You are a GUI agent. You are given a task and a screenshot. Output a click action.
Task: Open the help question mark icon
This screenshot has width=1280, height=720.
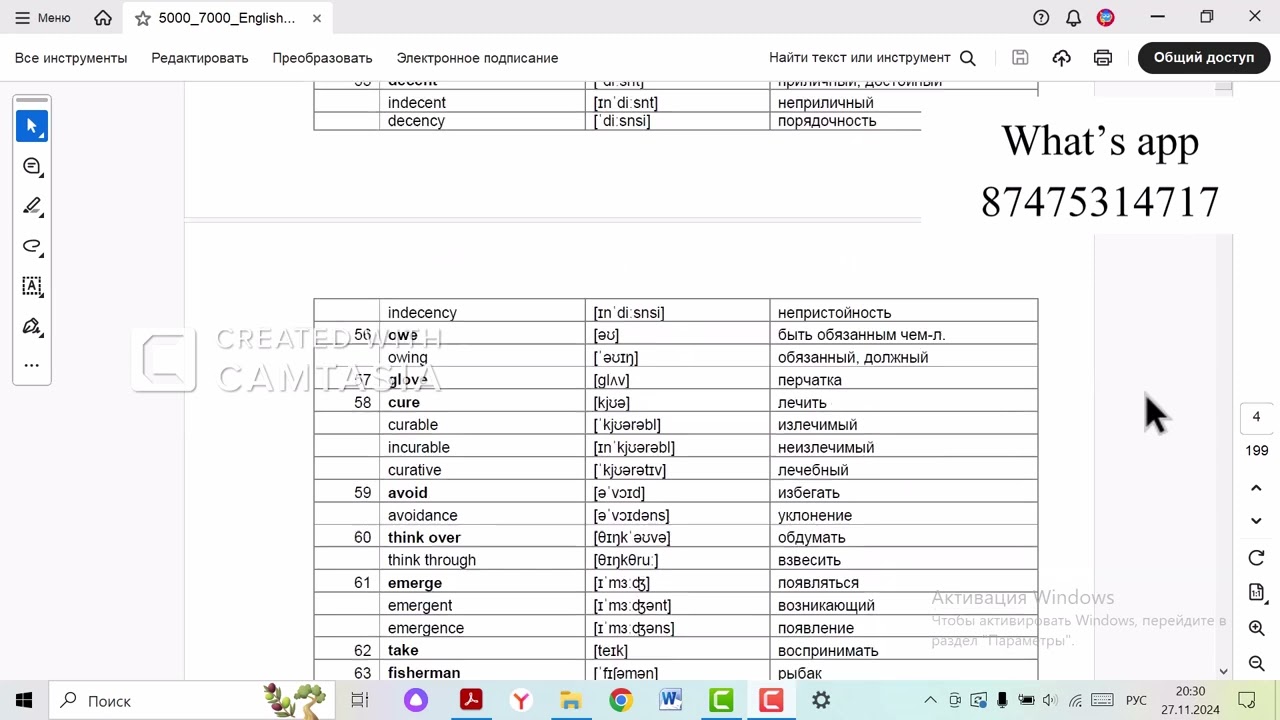(x=1041, y=18)
